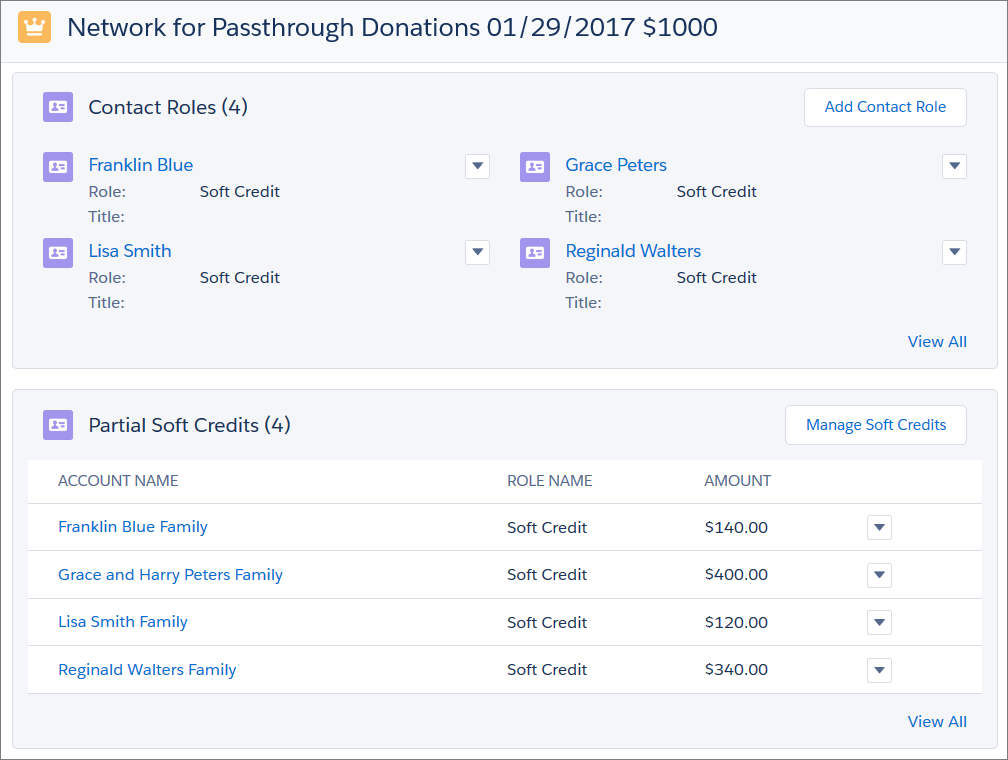Image resolution: width=1008 pixels, height=760 pixels.
Task: Open the Reginald Walters Family account link
Action: pos(147,670)
